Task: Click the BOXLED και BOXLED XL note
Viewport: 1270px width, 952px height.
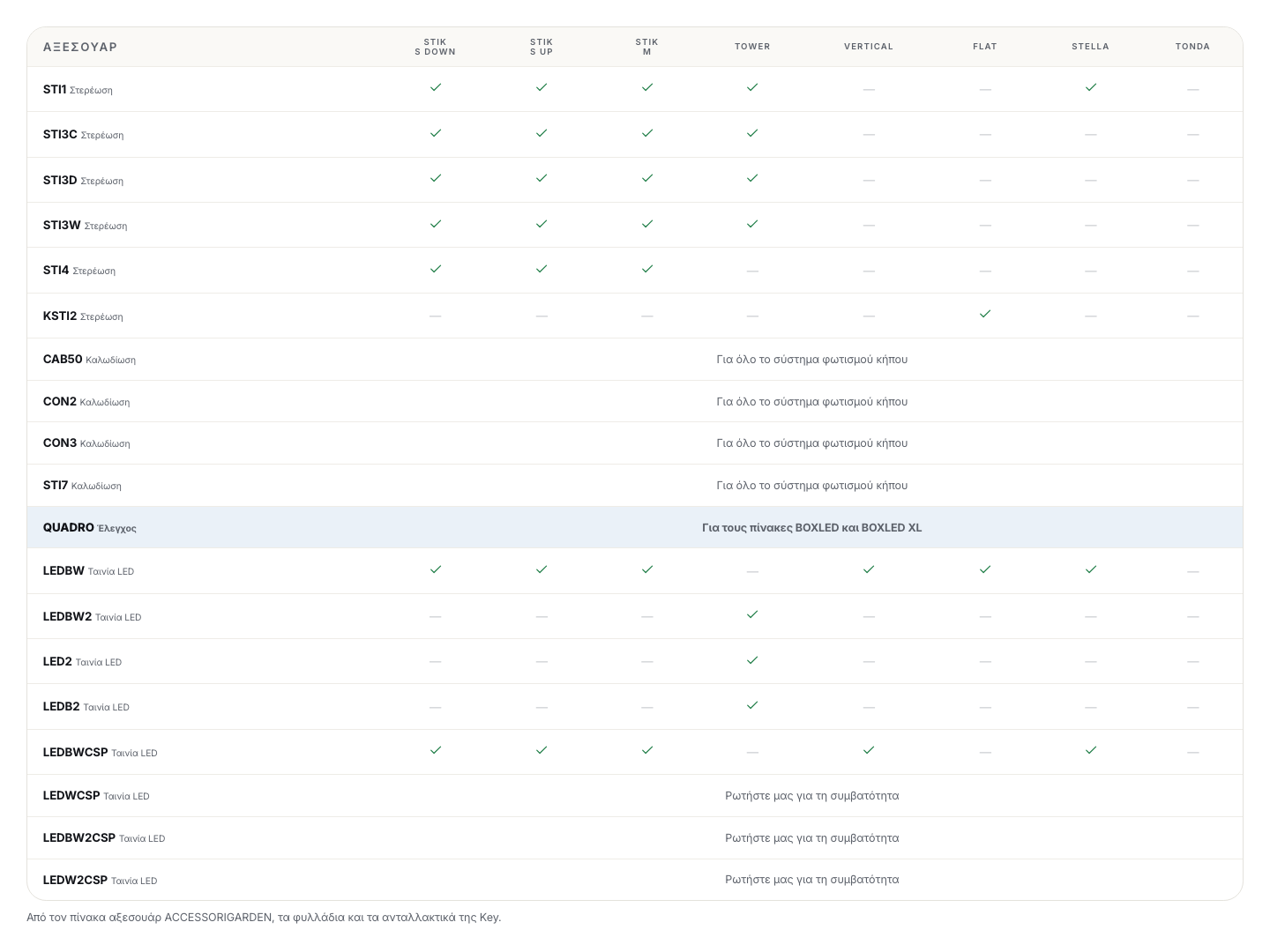Action: (812, 528)
